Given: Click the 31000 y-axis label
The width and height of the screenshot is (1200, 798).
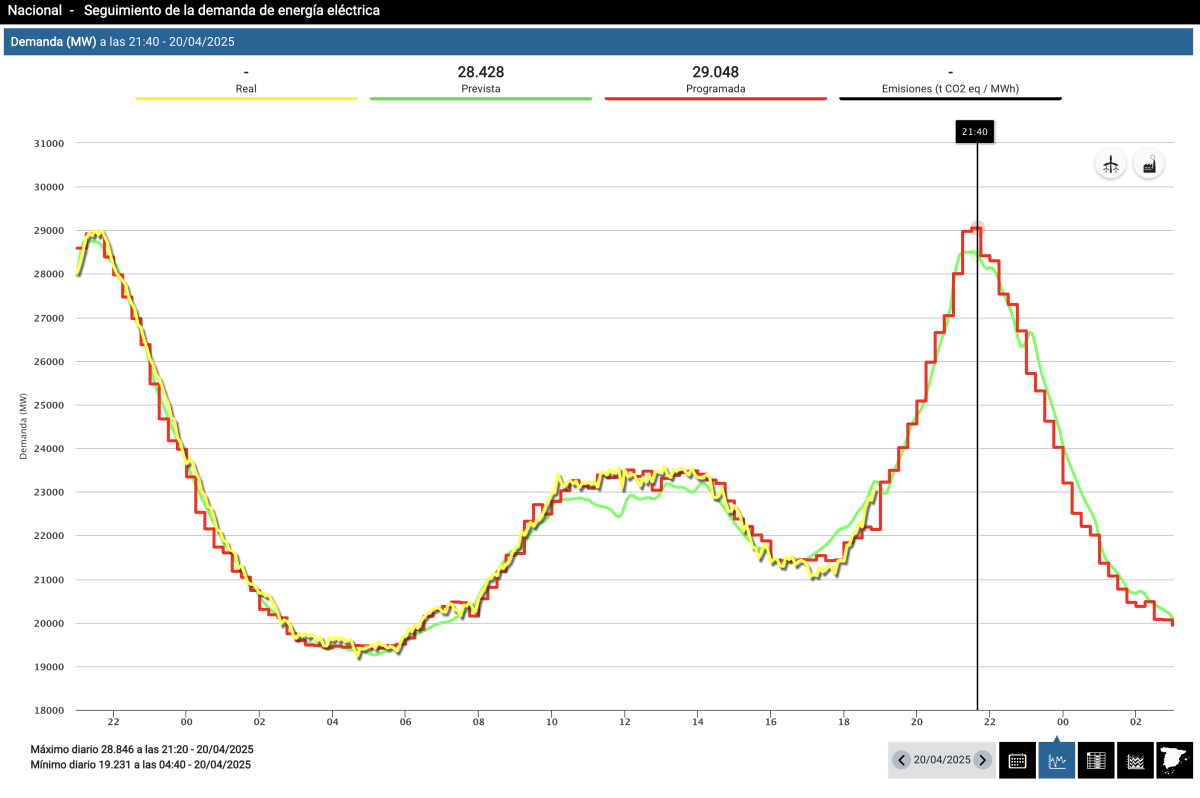Looking at the screenshot, I should (x=49, y=143).
